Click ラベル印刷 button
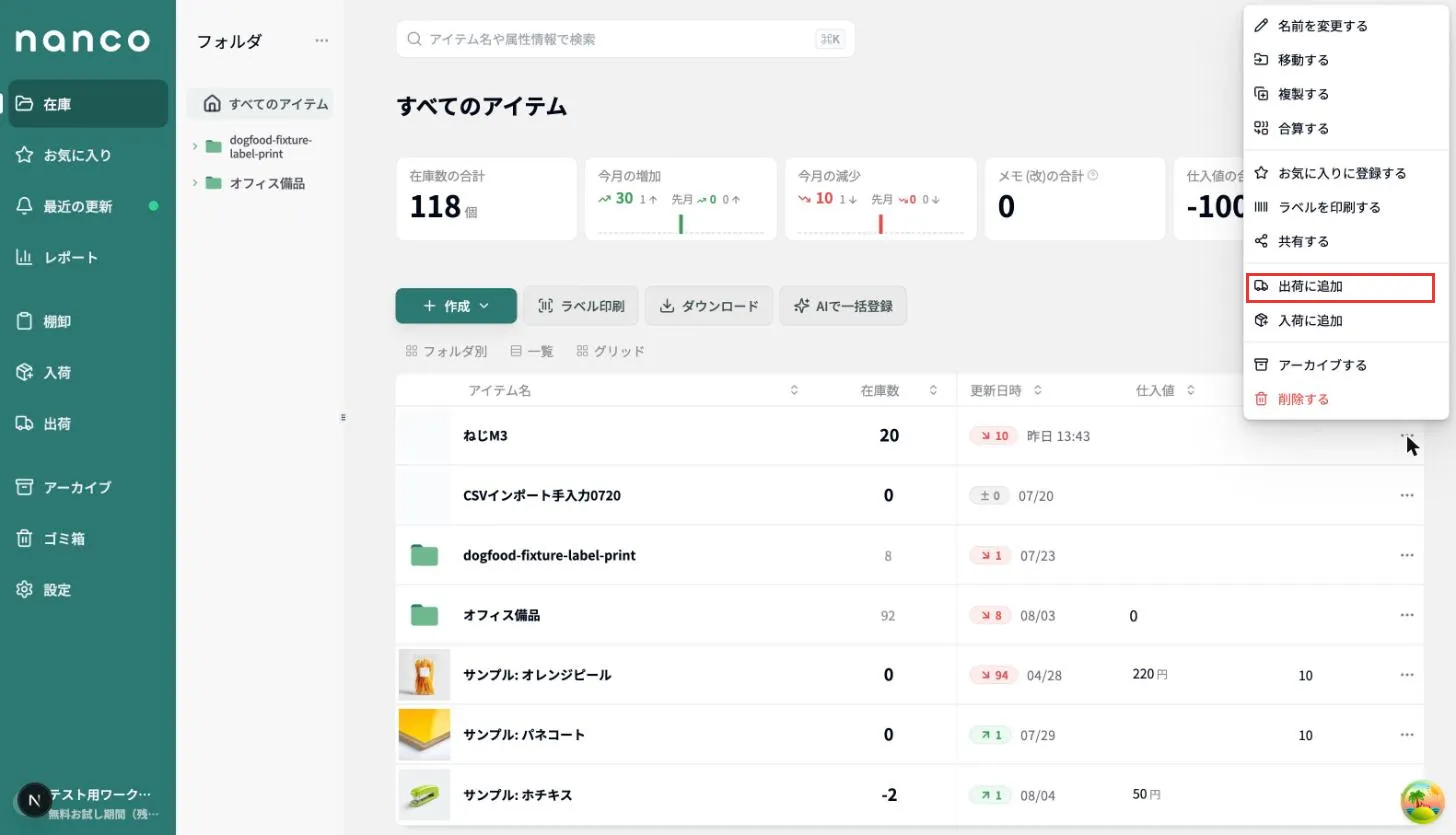 [581, 306]
